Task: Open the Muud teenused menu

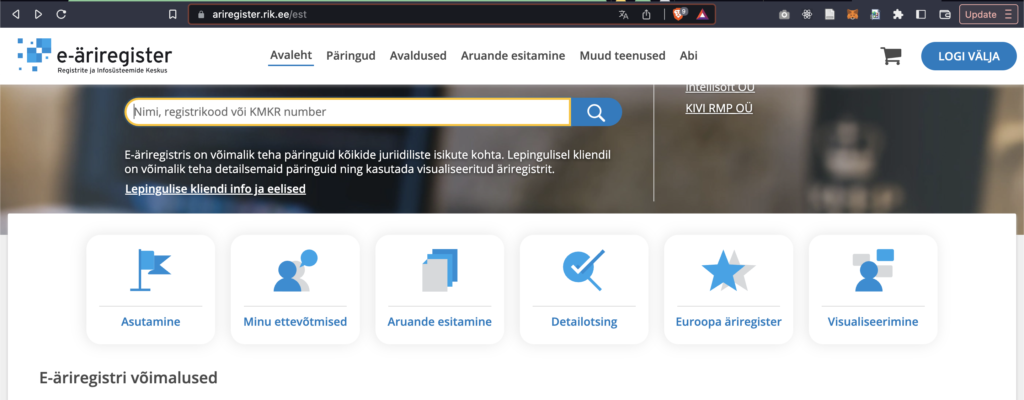Action: [622, 56]
